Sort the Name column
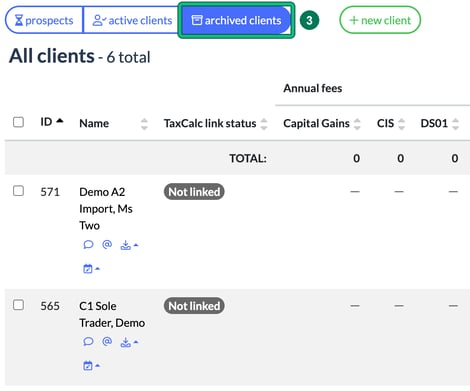The width and height of the screenshot is (470, 391). 144,124
